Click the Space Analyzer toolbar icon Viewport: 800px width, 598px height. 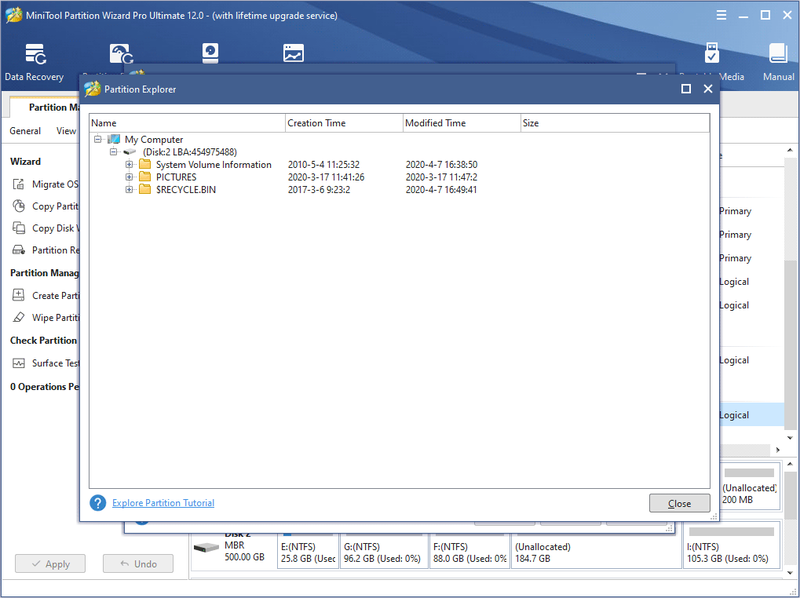[293, 53]
